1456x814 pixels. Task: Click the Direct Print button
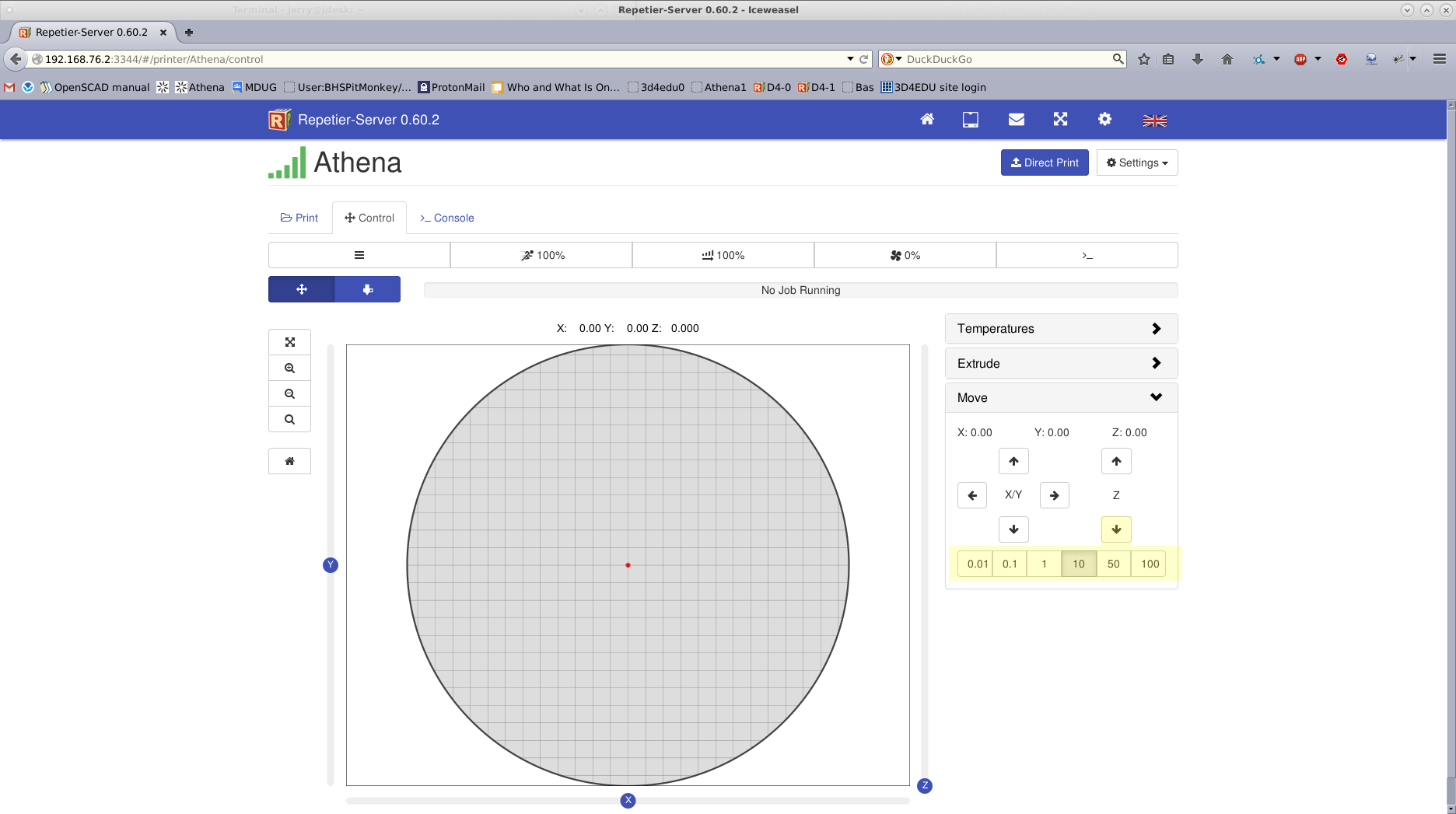pos(1045,162)
